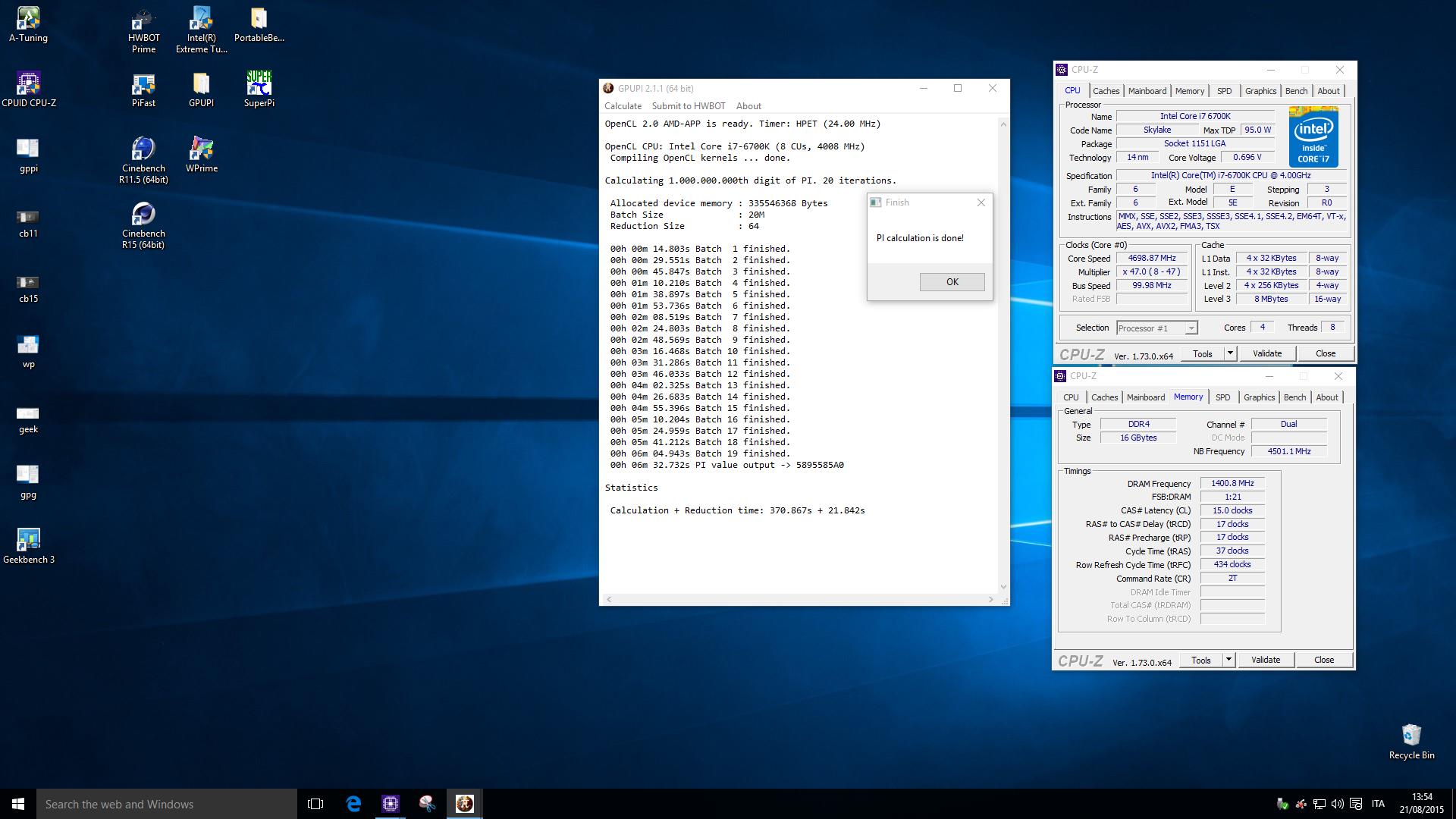Open the Recycle Bin
Viewport: 1456px width, 819px height.
click(x=1411, y=742)
